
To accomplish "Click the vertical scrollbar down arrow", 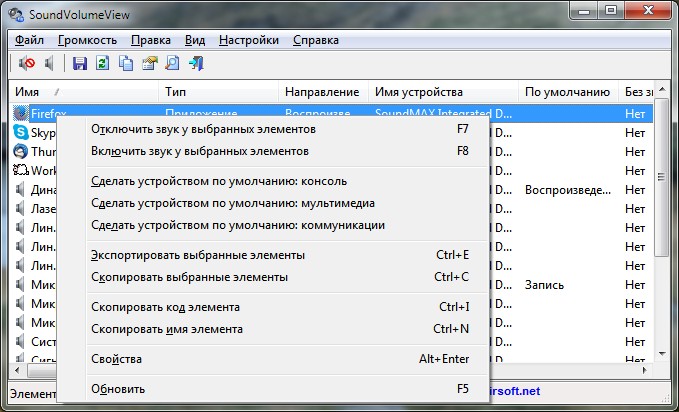I will (x=662, y=354).
